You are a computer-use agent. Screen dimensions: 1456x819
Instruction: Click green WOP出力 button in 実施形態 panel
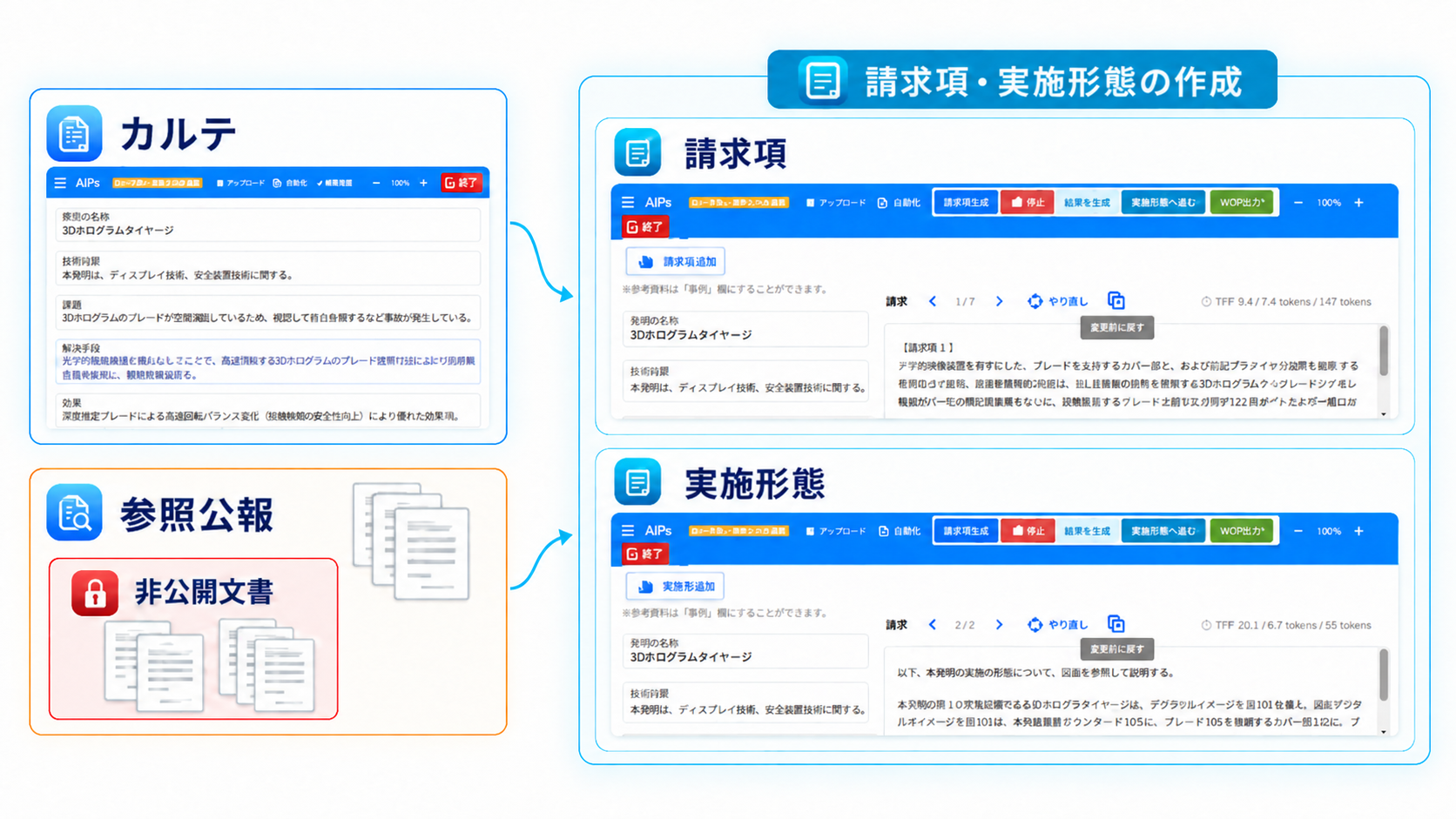pos(1242,530)
